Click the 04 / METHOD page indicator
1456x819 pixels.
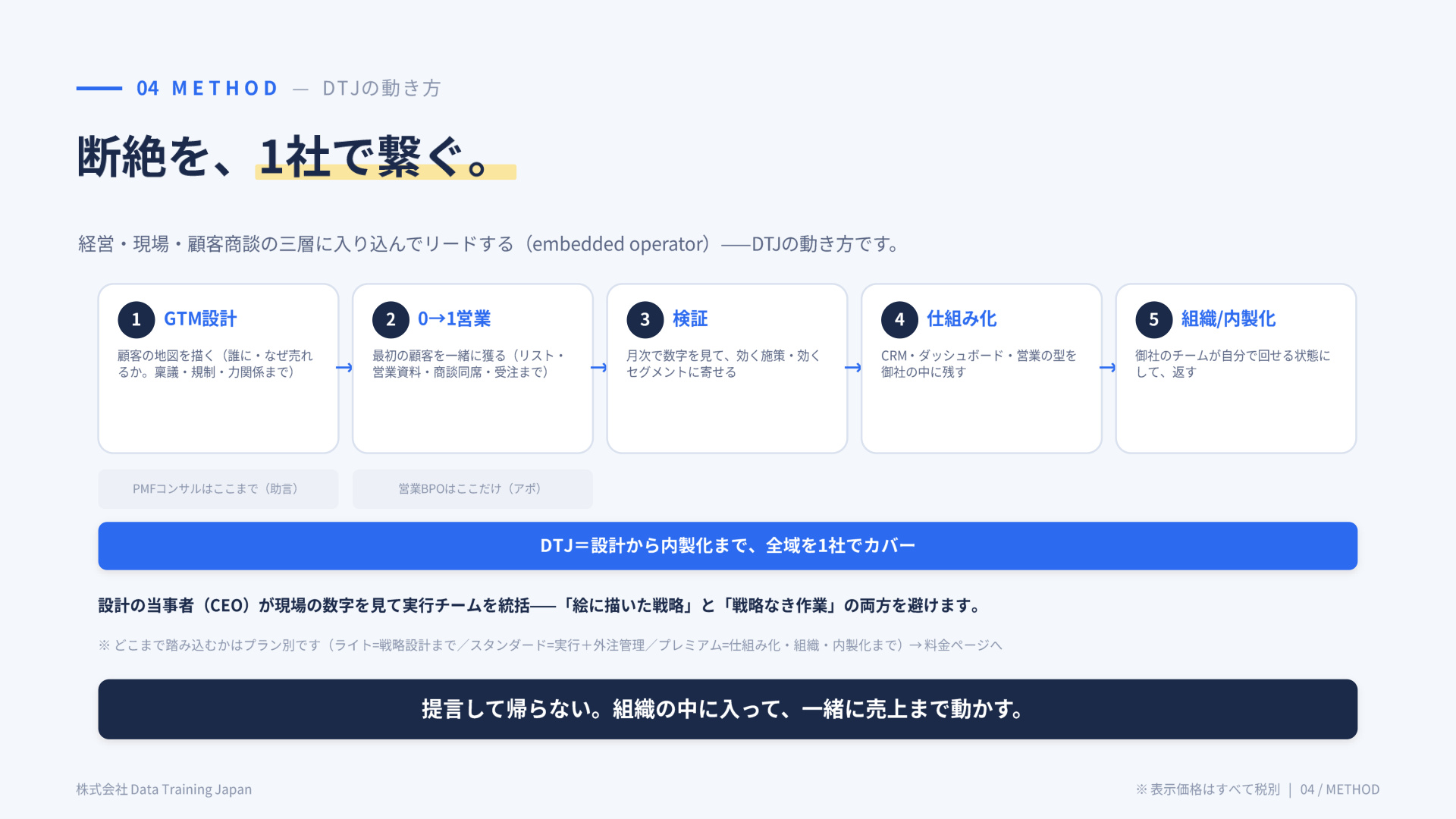[x=1340, y=789]
